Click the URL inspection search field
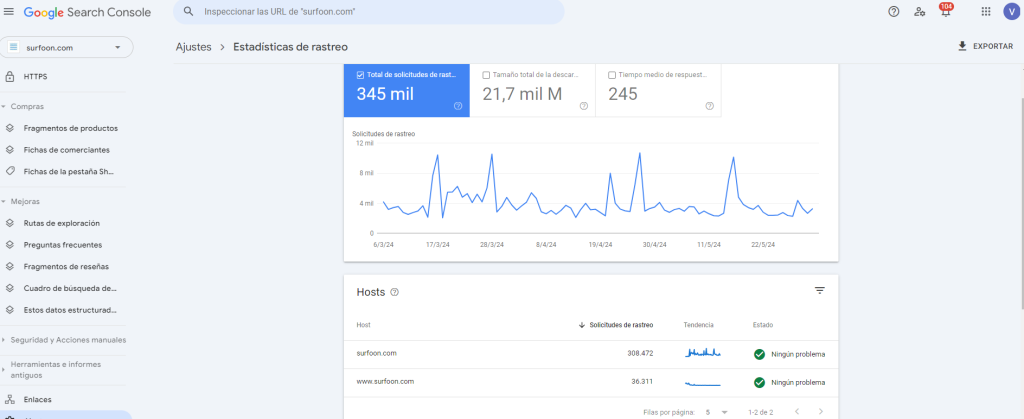Screen dimensions: 1024x419 [x=370, y=12]
